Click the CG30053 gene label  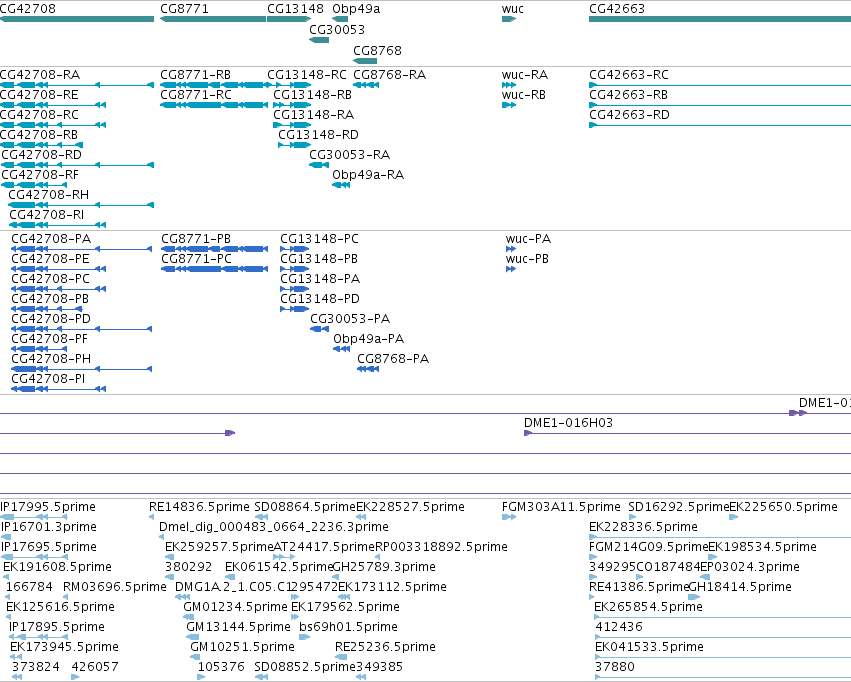click(337, 29)
